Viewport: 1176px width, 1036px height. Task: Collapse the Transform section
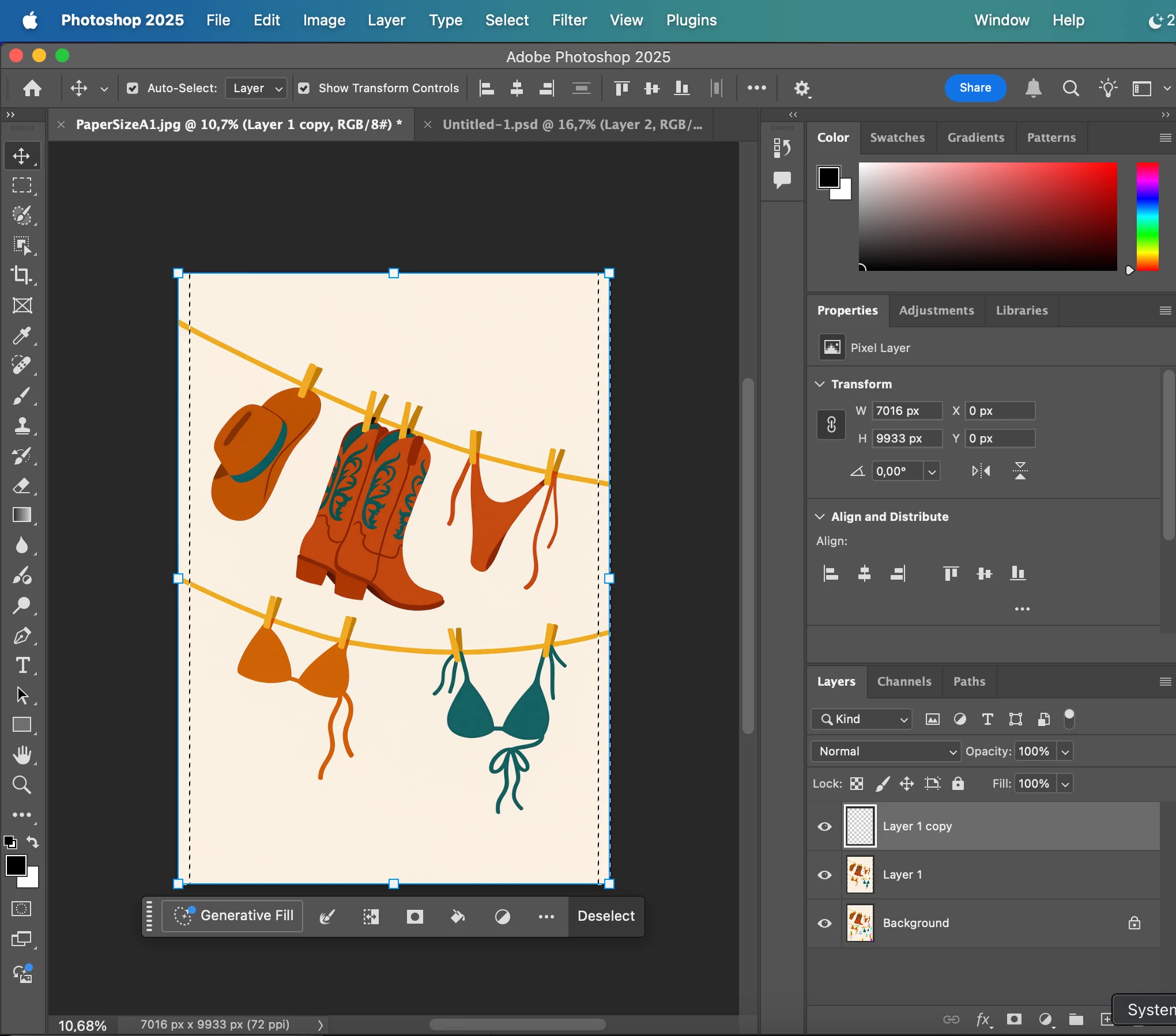[x=819, y=384]
